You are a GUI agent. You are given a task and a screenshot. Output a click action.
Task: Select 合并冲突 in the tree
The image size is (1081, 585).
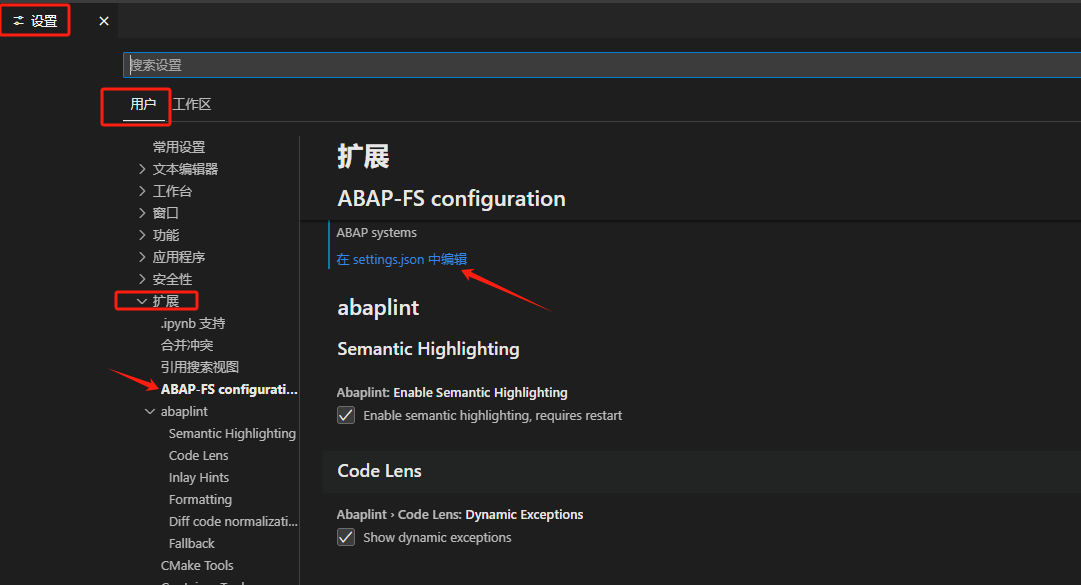click(x=187, y=345)
